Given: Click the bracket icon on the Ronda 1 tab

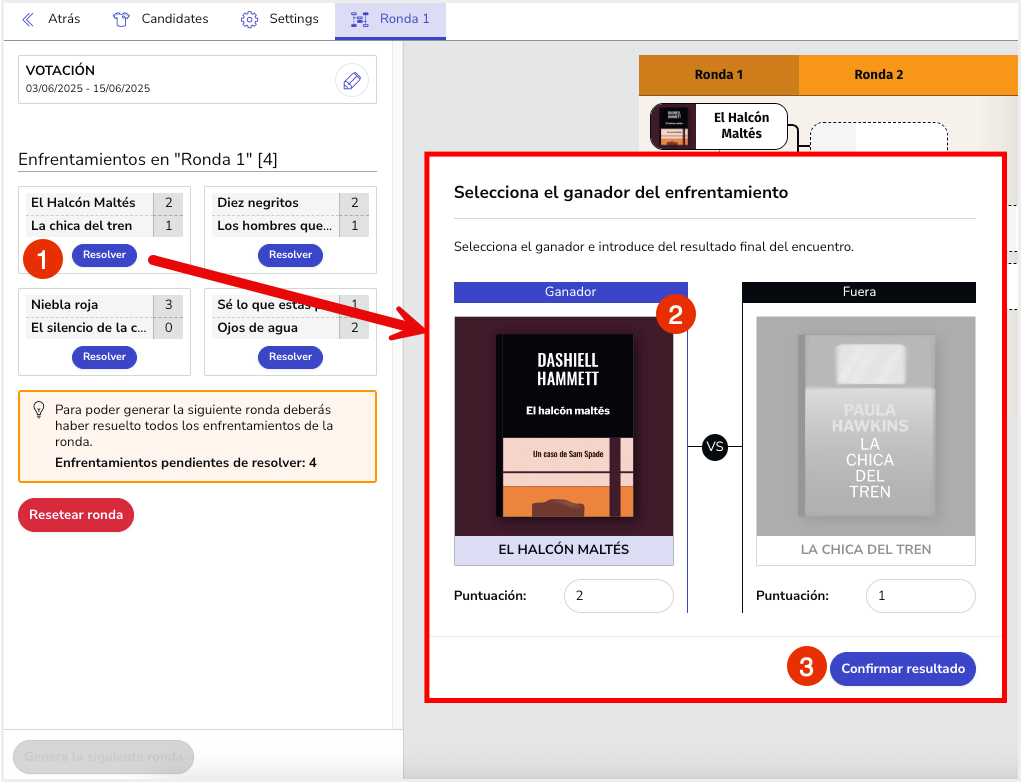Looking at the screenshot, I should coord(359,20).
